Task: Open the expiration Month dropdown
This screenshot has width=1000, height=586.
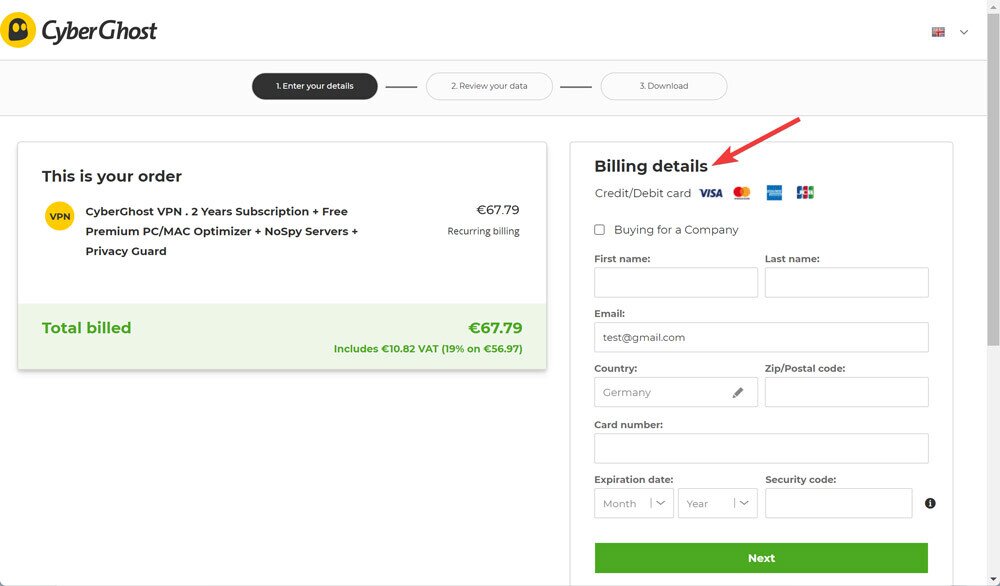Action: tap(634, 503)
